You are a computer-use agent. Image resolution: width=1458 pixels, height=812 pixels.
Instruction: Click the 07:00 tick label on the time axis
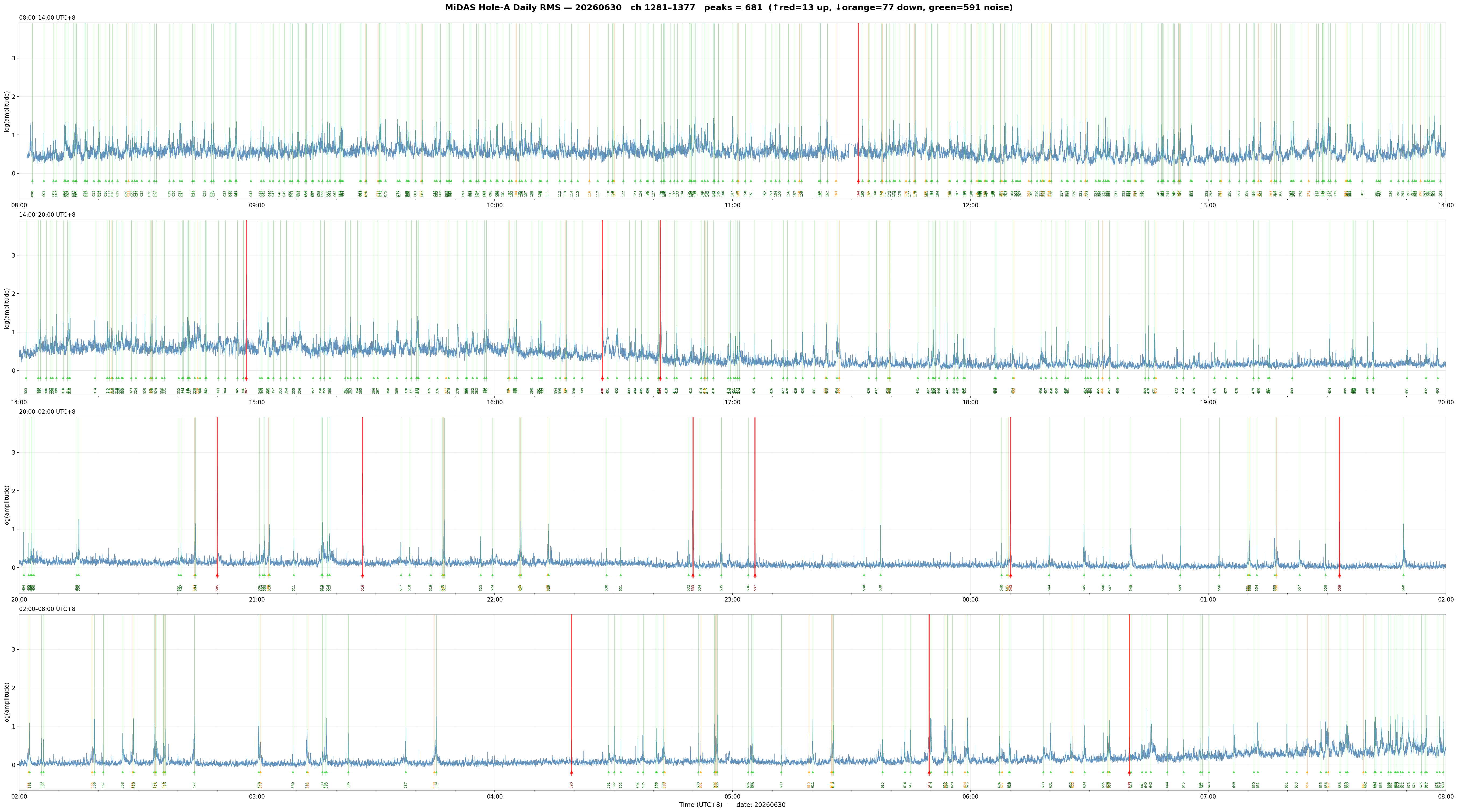pyautogui.click(x=1208, y=796)
